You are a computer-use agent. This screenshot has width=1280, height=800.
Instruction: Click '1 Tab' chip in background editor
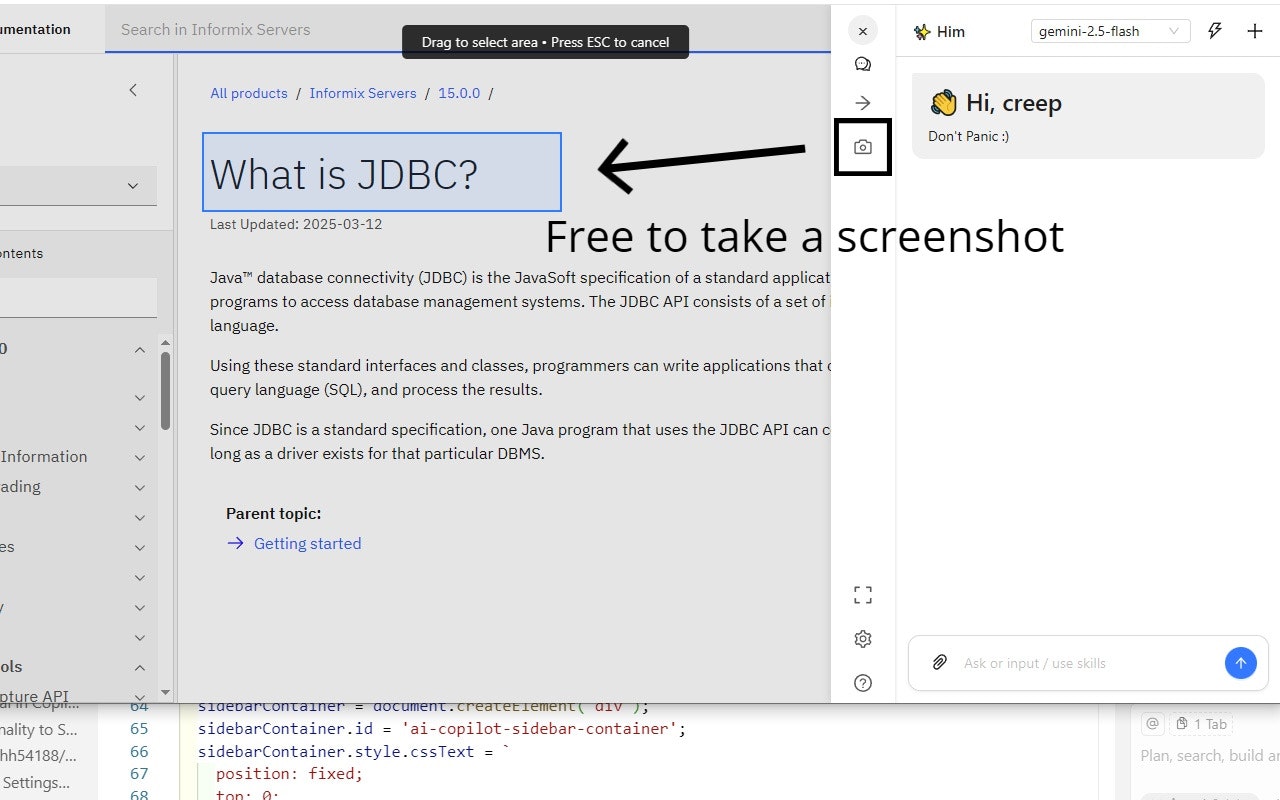coord(1201,724)
